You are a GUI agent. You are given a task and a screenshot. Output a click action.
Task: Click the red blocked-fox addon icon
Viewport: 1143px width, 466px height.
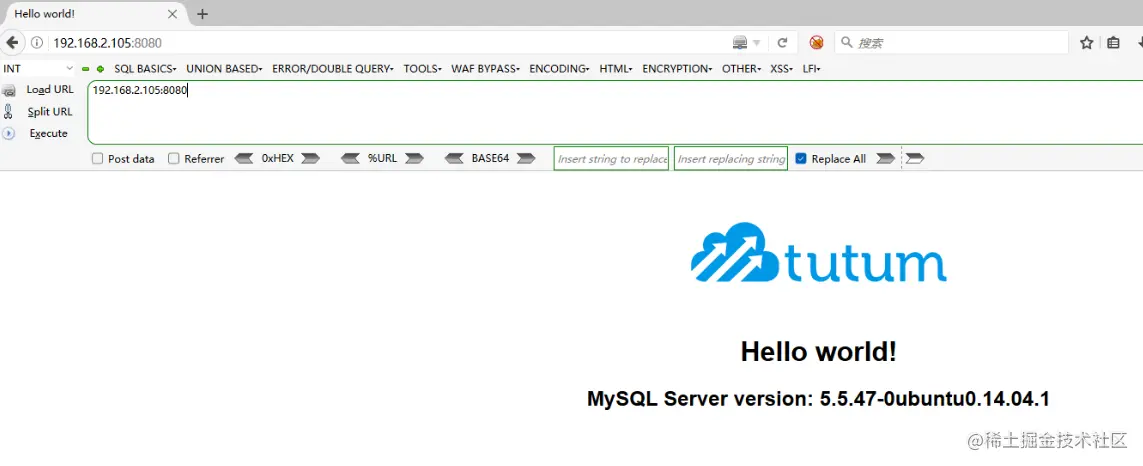(x=816, y=43)
